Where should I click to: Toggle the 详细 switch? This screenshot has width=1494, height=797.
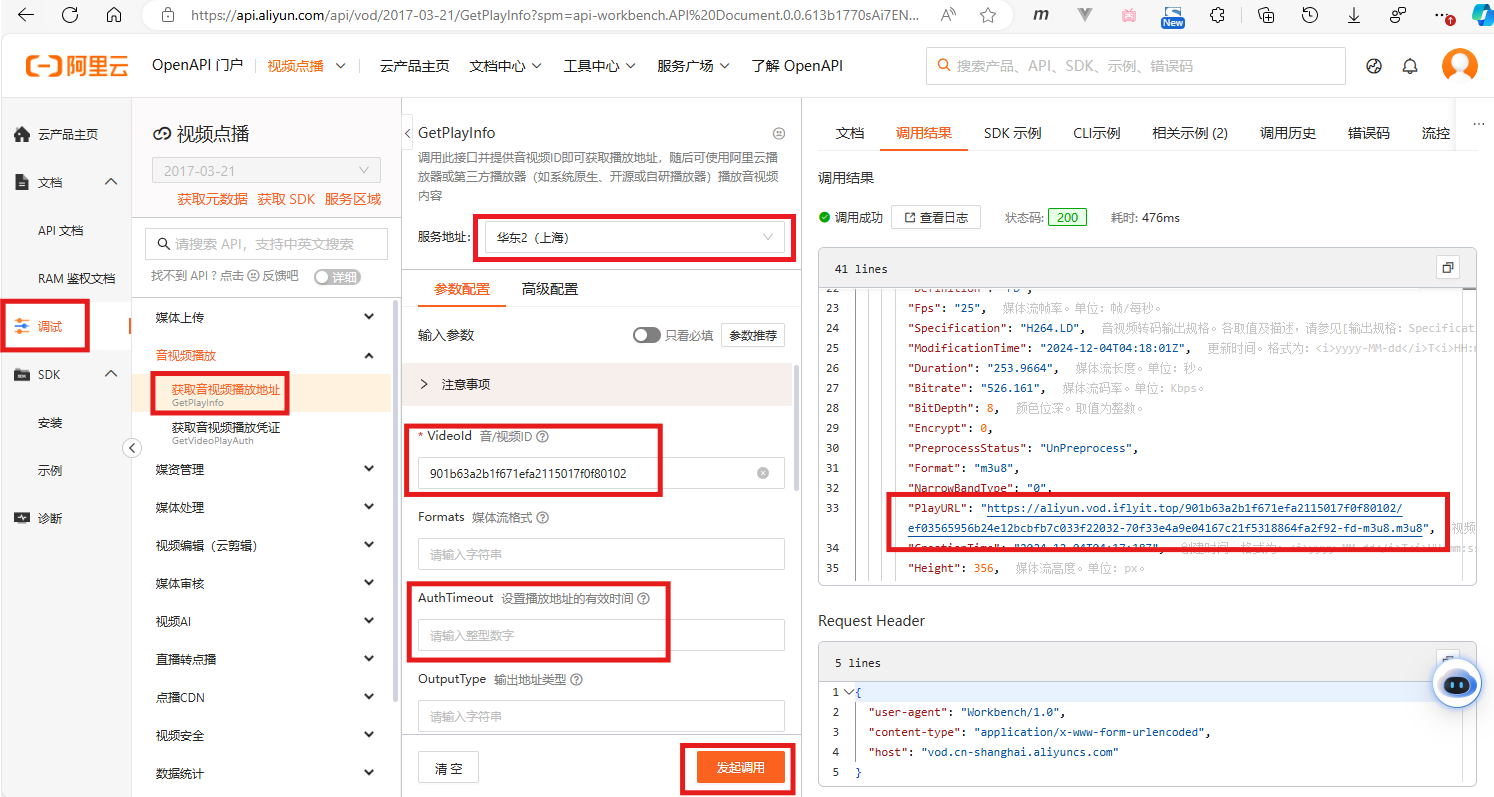337,277
